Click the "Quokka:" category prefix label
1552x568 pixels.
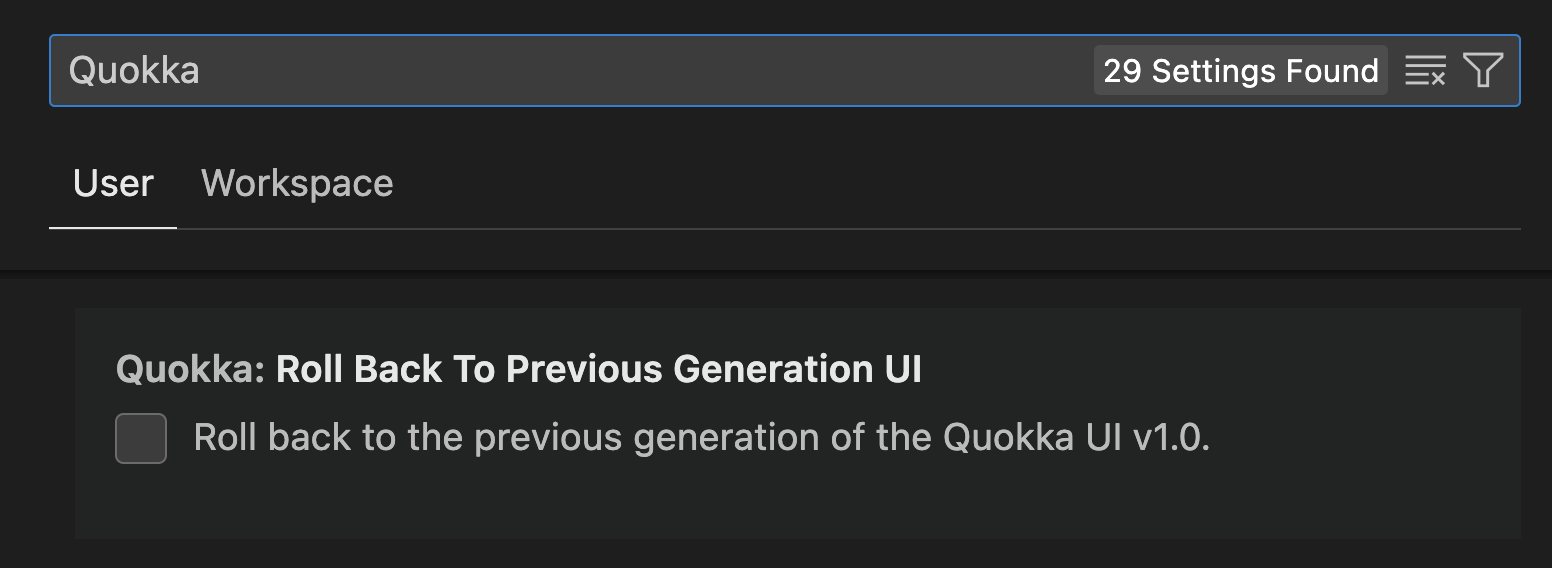pyautogui.click(x=190, y=369)
